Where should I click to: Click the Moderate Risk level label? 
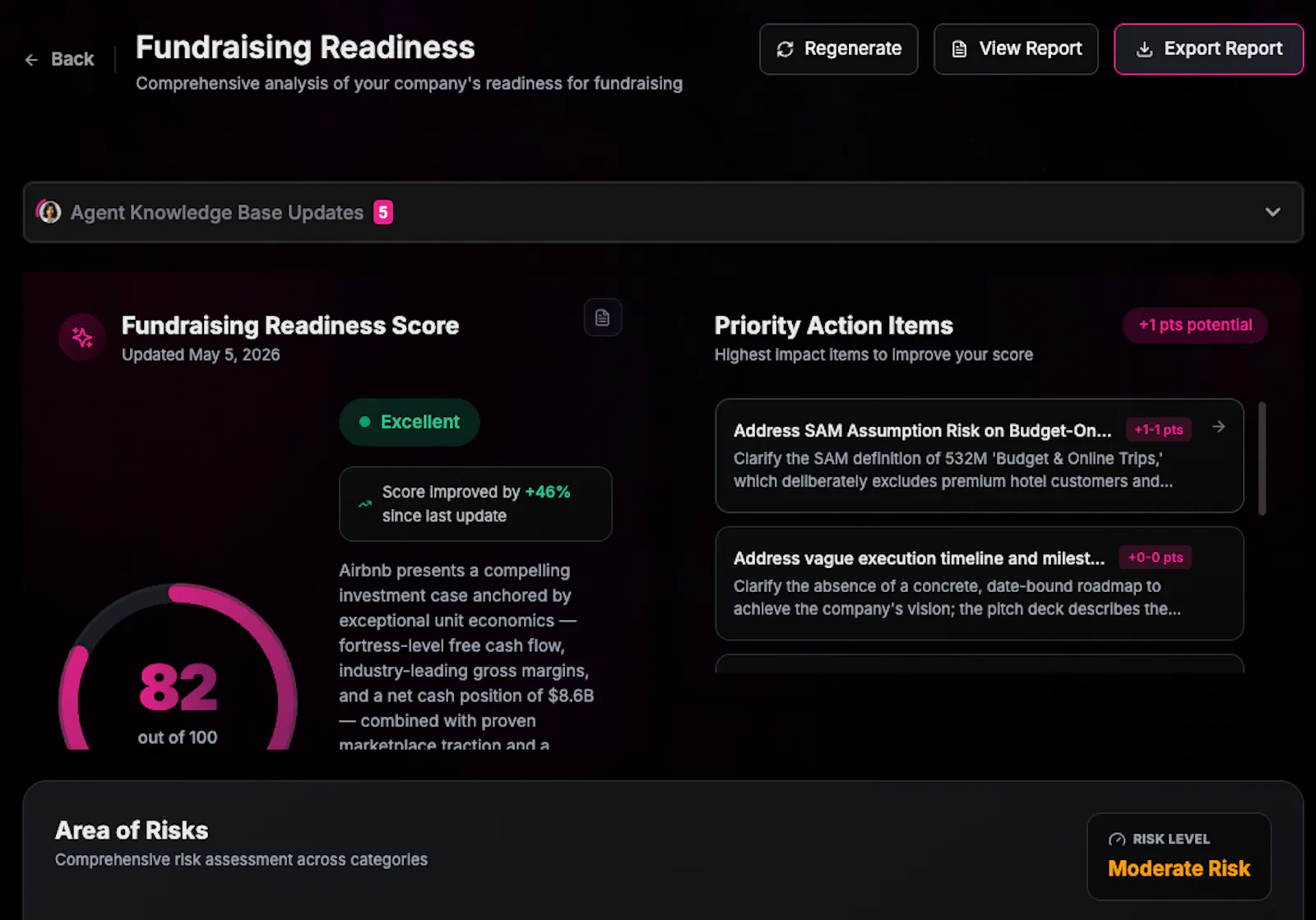pyautogui.click(x=1179, y=868)
